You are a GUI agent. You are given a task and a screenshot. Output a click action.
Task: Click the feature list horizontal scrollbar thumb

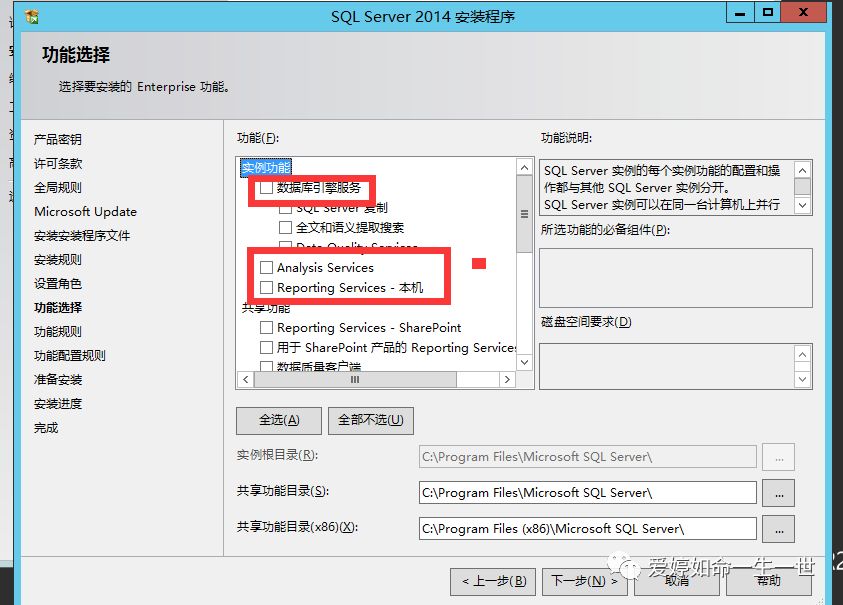(x=355, y=379)
